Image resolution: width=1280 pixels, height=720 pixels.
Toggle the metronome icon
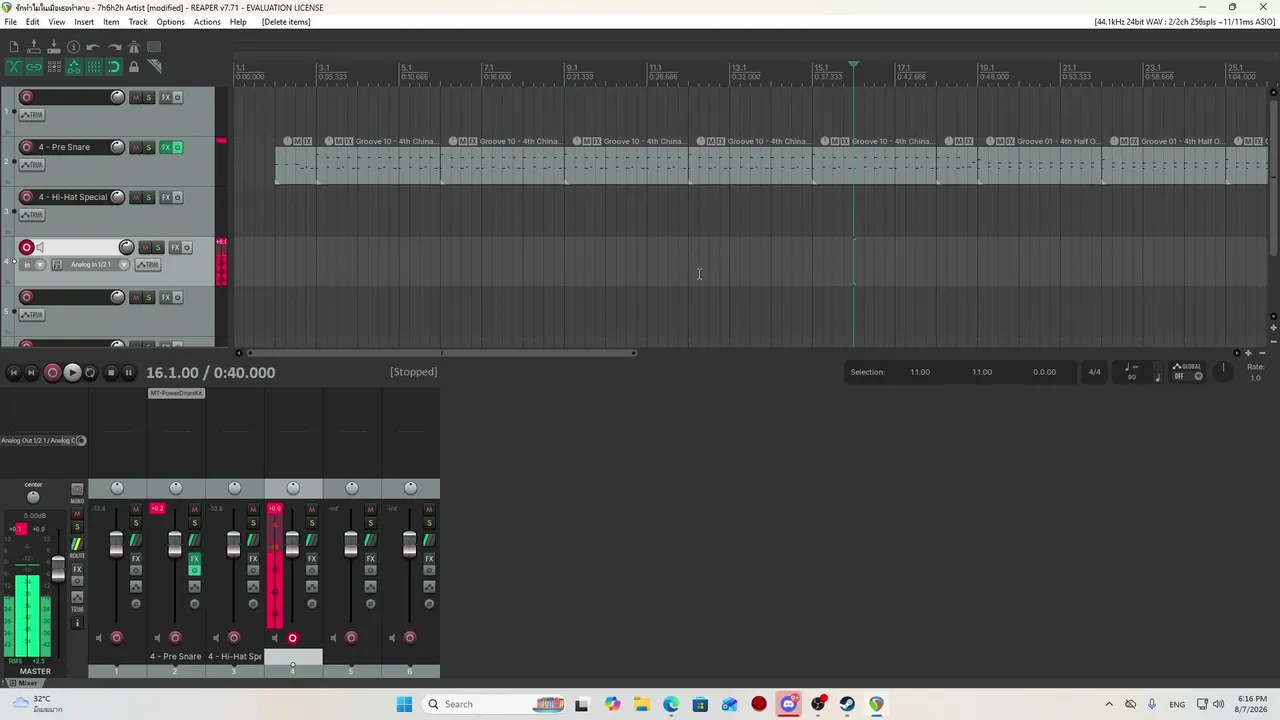(134, 47)
